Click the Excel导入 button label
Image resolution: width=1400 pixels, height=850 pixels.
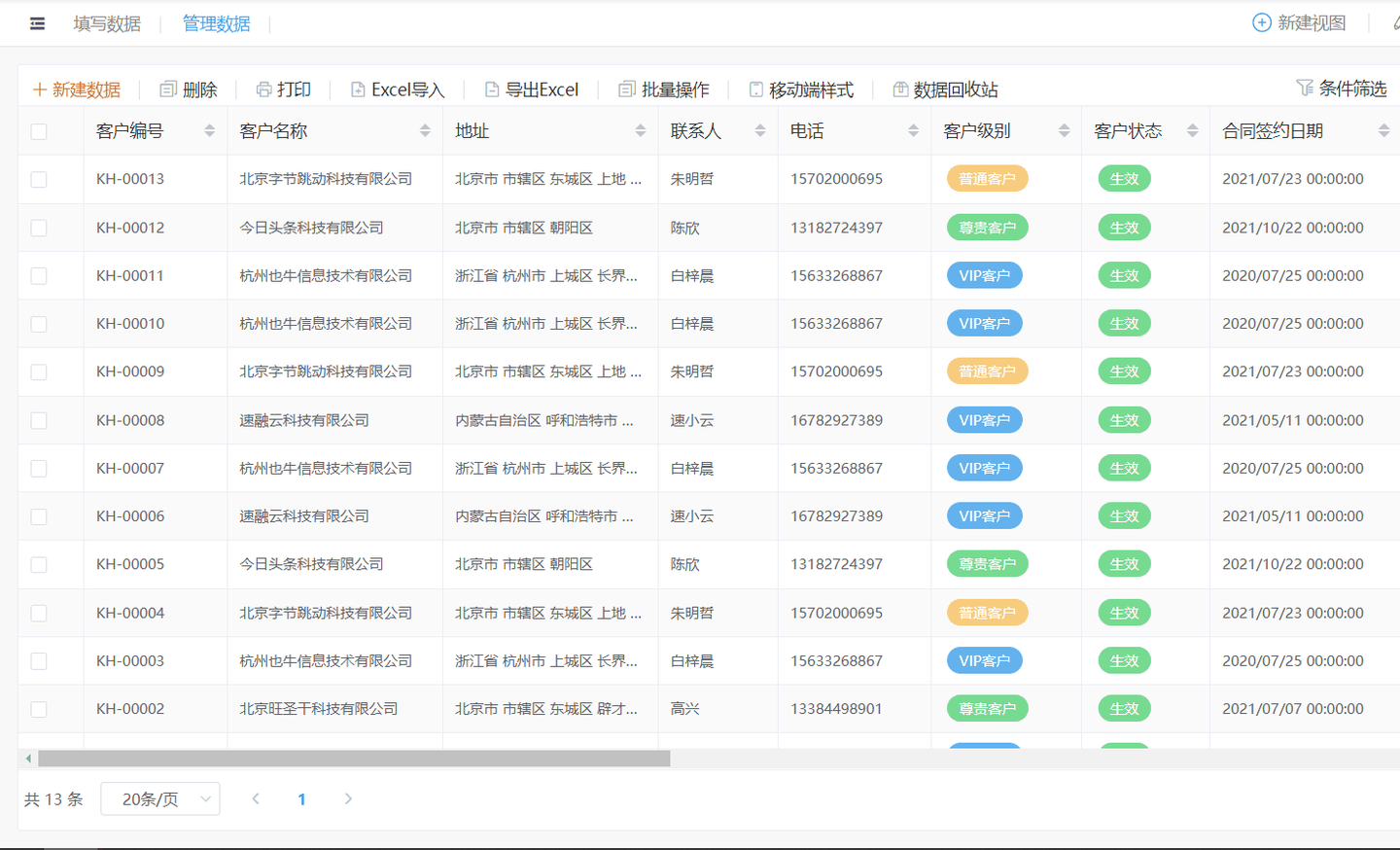coord(408,89)
